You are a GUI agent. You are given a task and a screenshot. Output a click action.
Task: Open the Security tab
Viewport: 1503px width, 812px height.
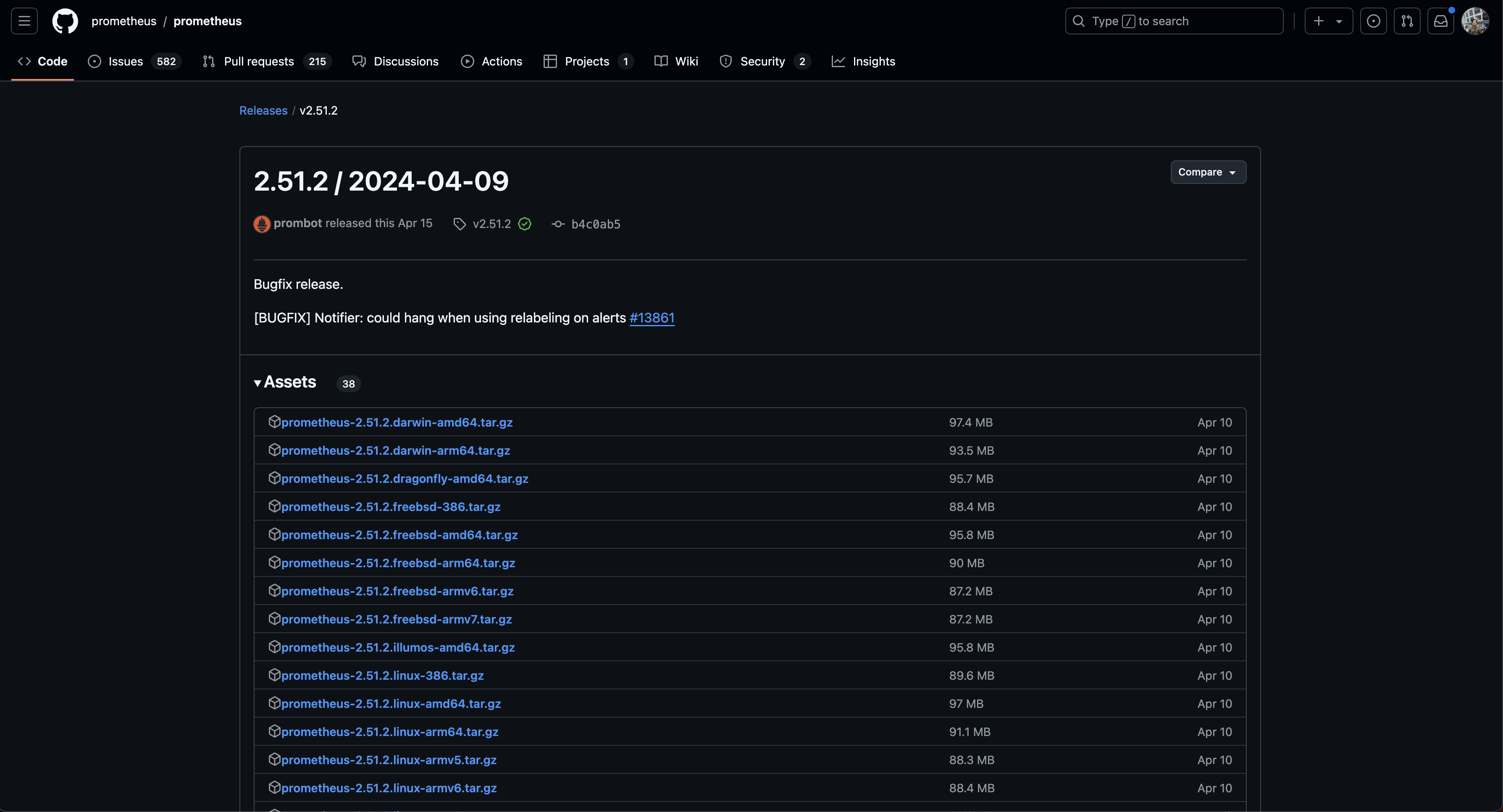pyautogui.click(x=765, y=61)
